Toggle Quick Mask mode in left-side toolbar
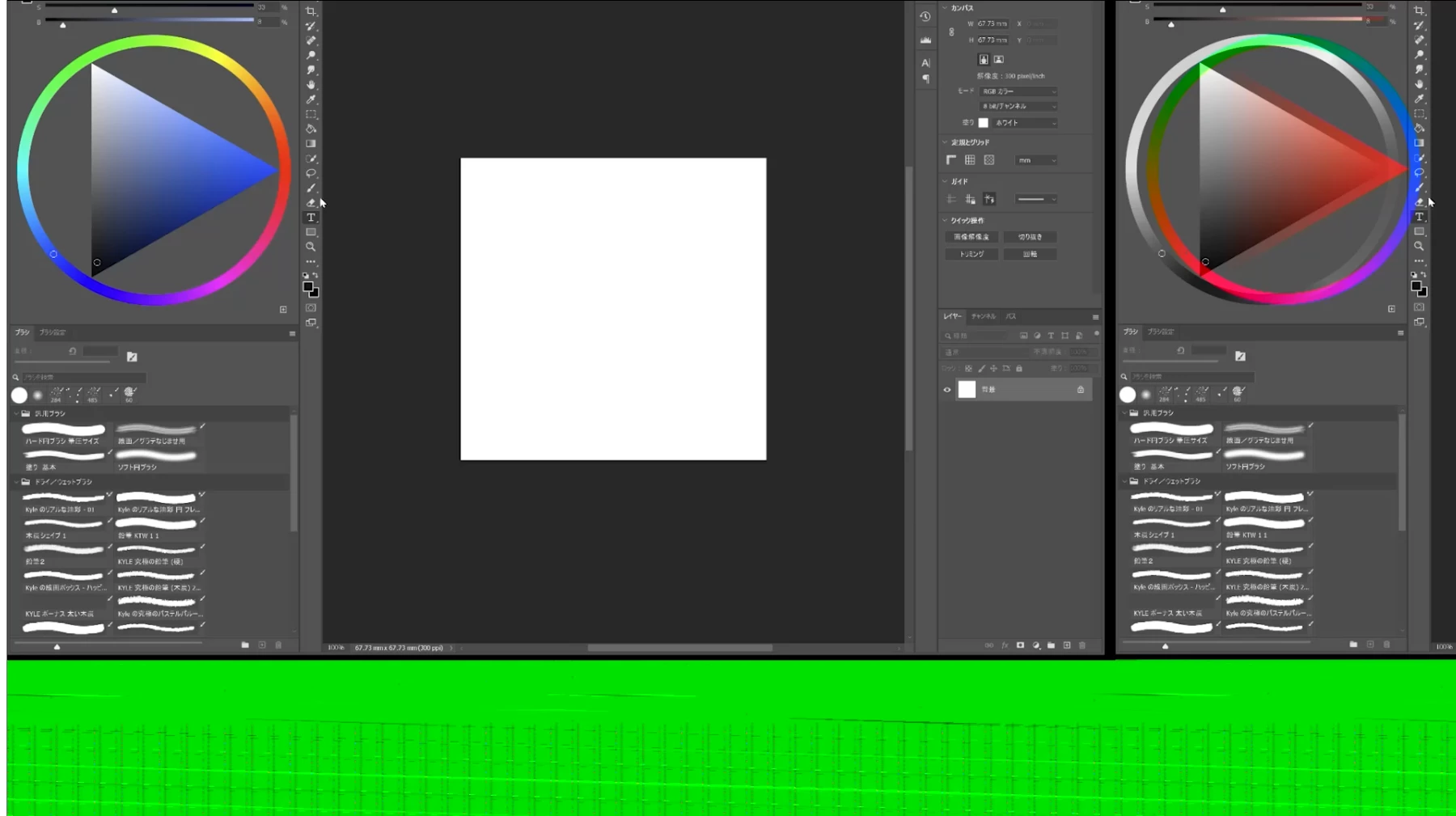This screenshot has height=816, width=1456. tap(311, 308)
